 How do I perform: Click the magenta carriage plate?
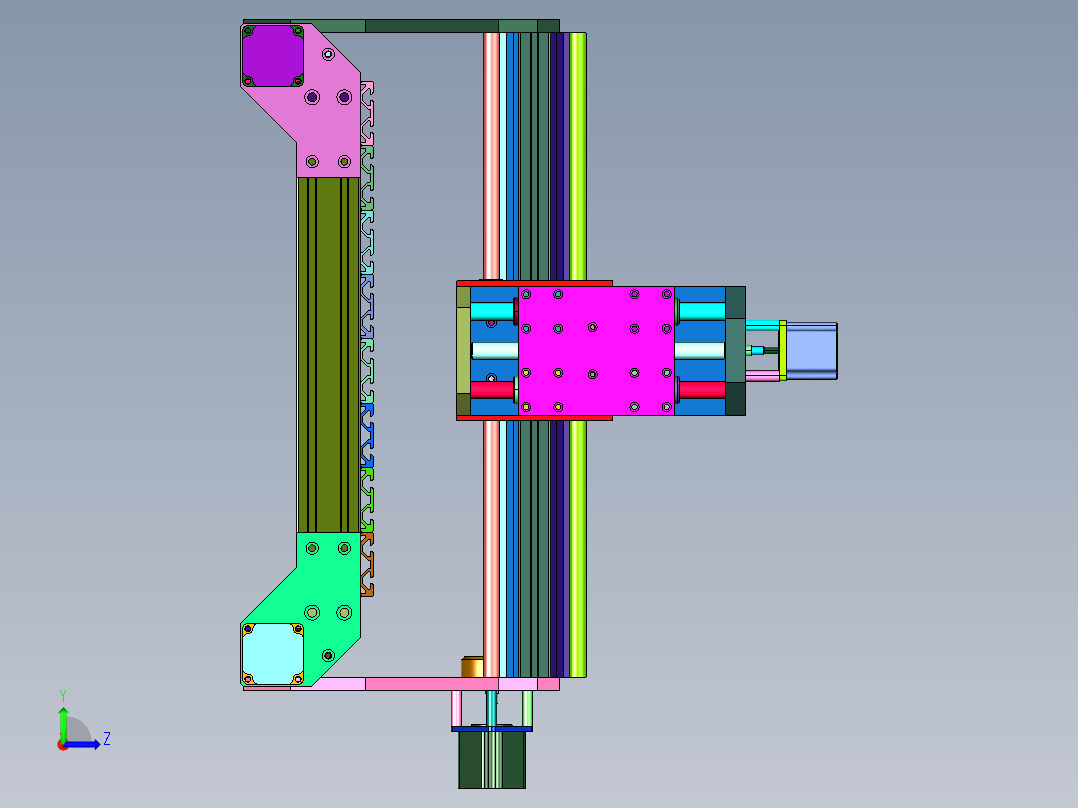pyautogui.click(x=596, y=351)
